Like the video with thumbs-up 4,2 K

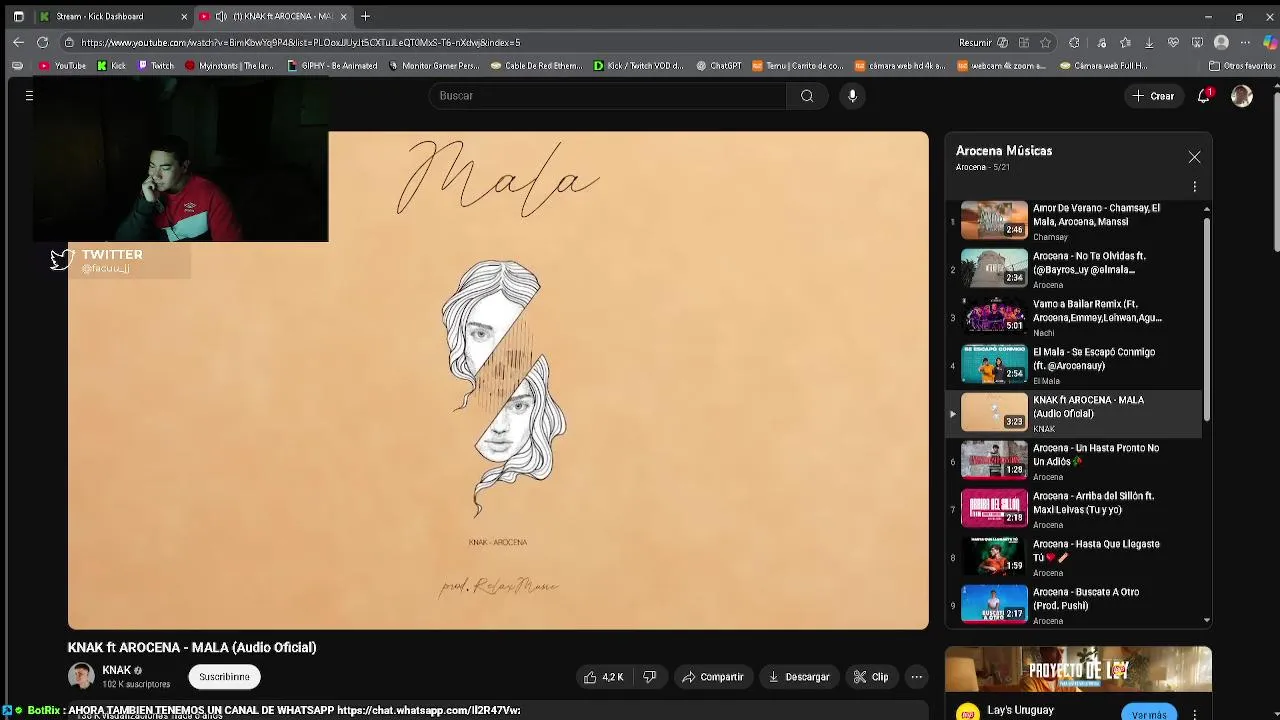[604, 677]
